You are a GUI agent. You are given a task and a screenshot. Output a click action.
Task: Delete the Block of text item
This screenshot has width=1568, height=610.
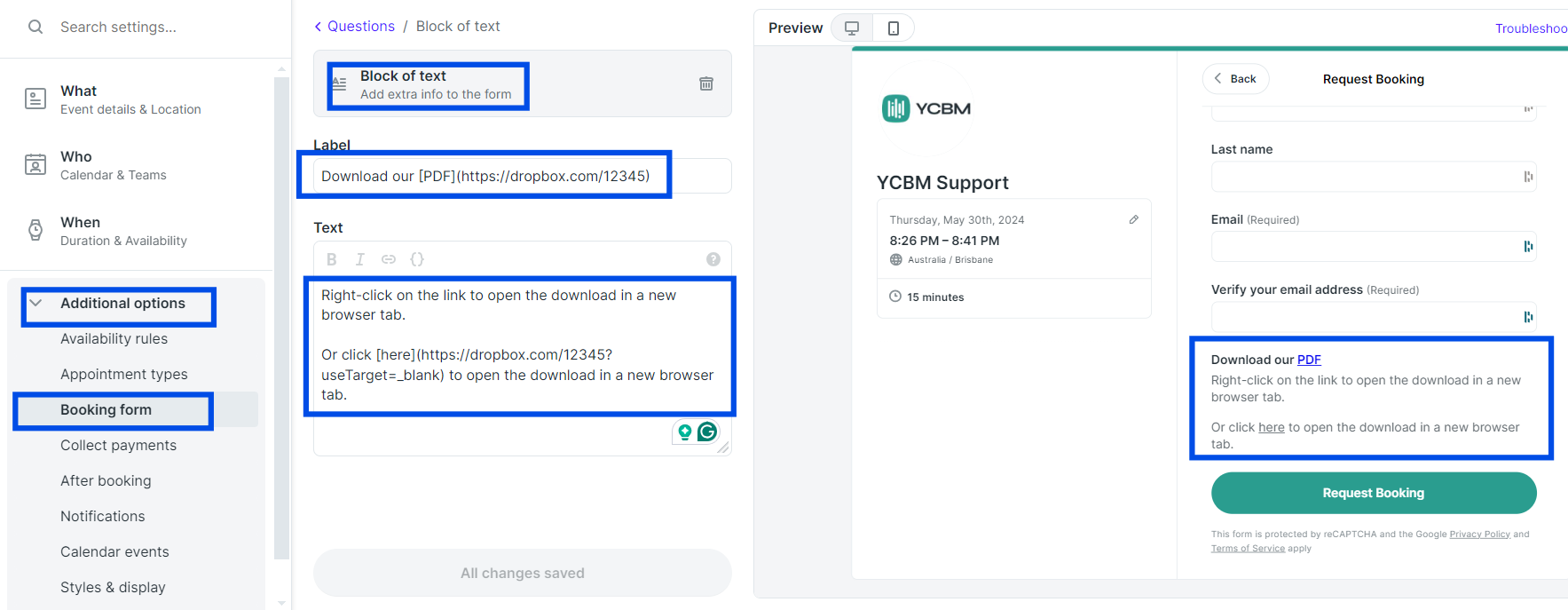pyautogui.click(x=706, y=83)
